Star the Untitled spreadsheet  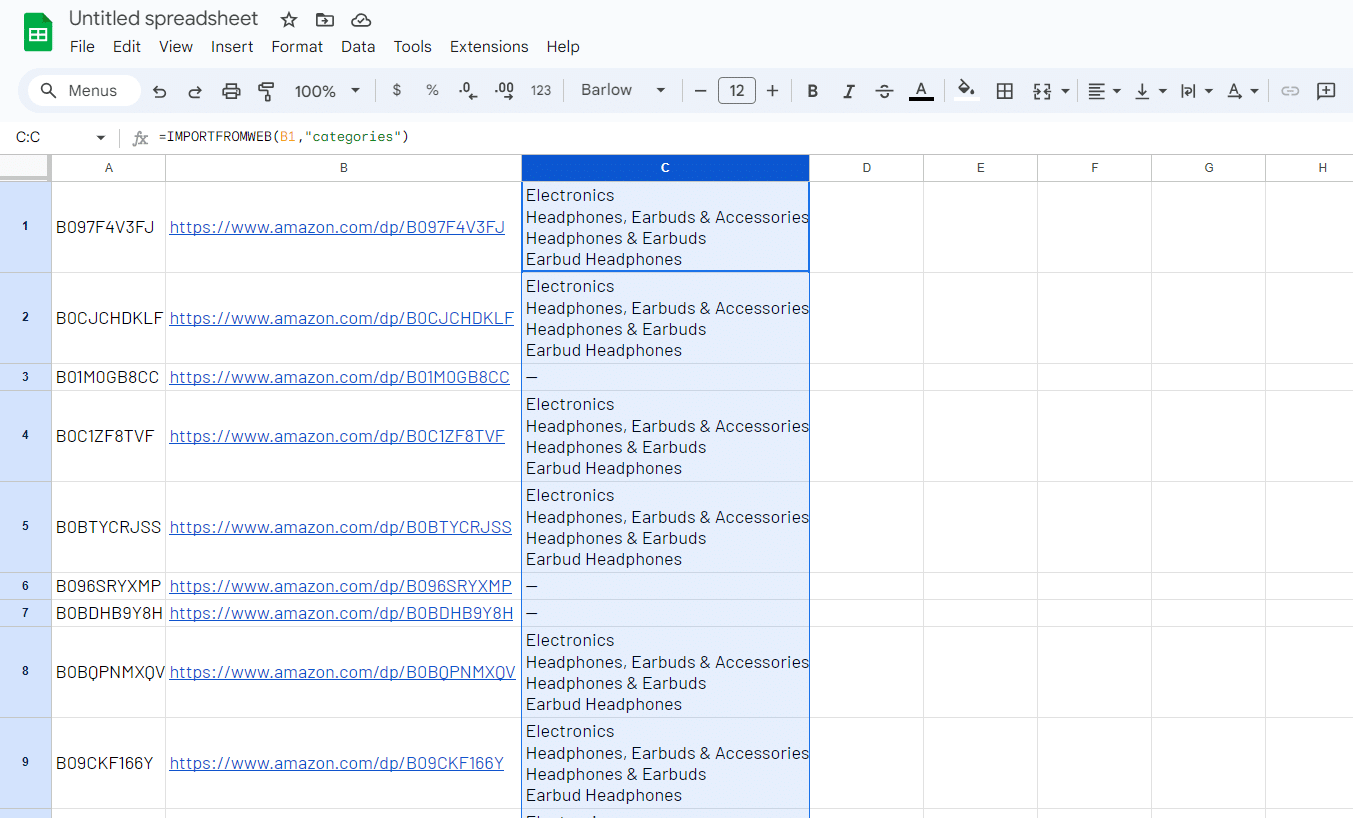pyautogui.click(x=289, y=20)
